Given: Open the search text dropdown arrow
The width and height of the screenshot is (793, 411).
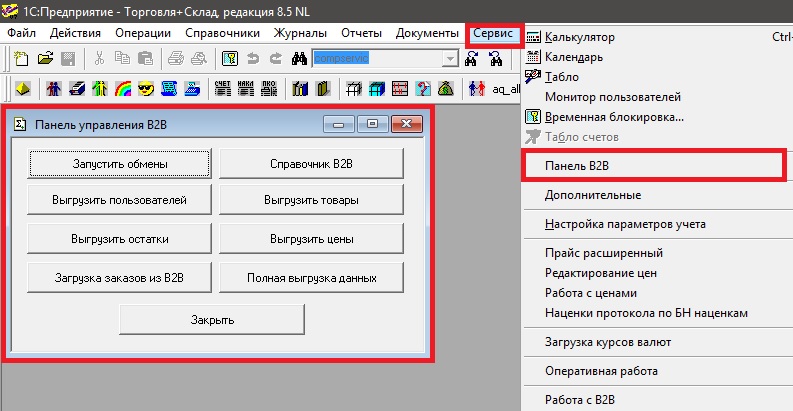Looking at the screenshot, I should coord(450,59).
